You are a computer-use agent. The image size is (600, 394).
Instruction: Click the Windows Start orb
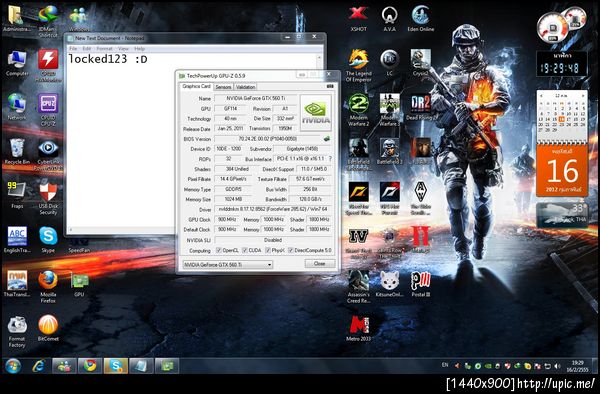tap(13, 366)
